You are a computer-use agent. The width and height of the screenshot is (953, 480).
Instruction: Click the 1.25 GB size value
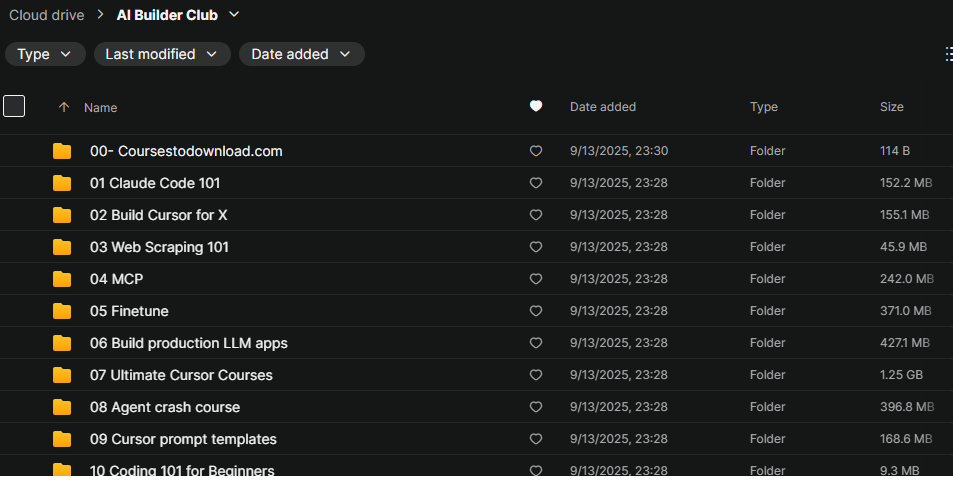(901, 375)
